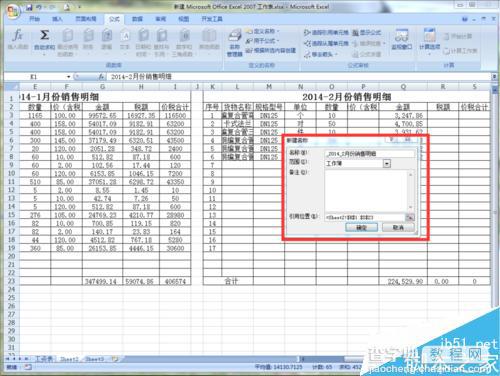Open the Data ribbon tab
500x376 pixels.
click(x=137, y=19)
